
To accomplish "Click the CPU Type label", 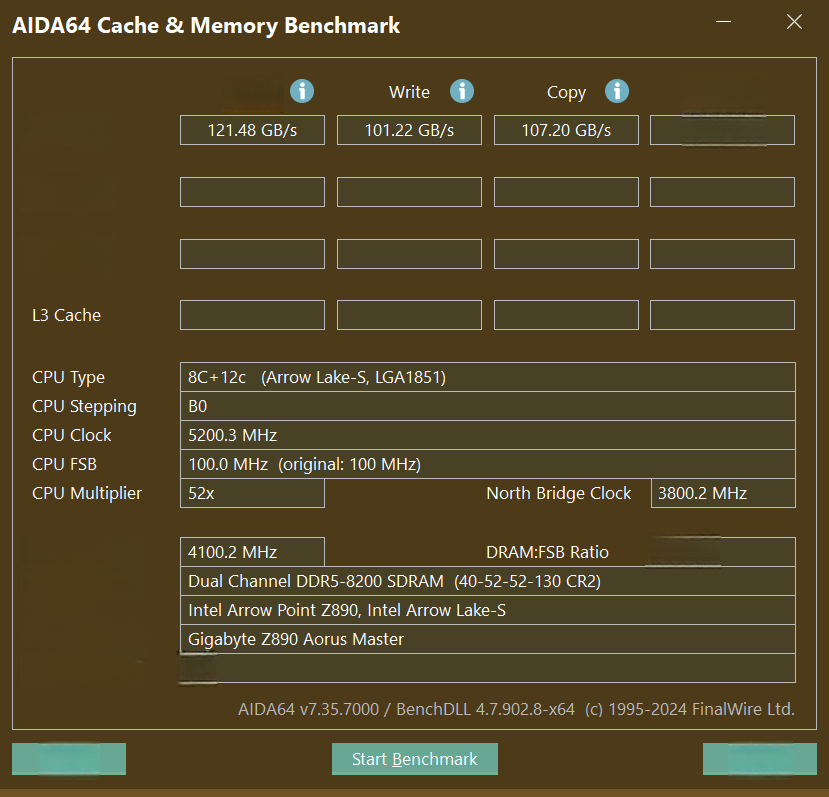I will tap(68, 378).
